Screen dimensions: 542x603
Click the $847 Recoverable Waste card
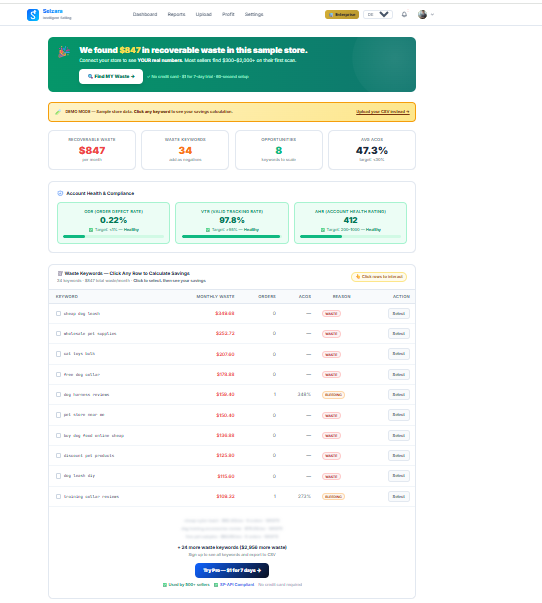tap(92, 150)
